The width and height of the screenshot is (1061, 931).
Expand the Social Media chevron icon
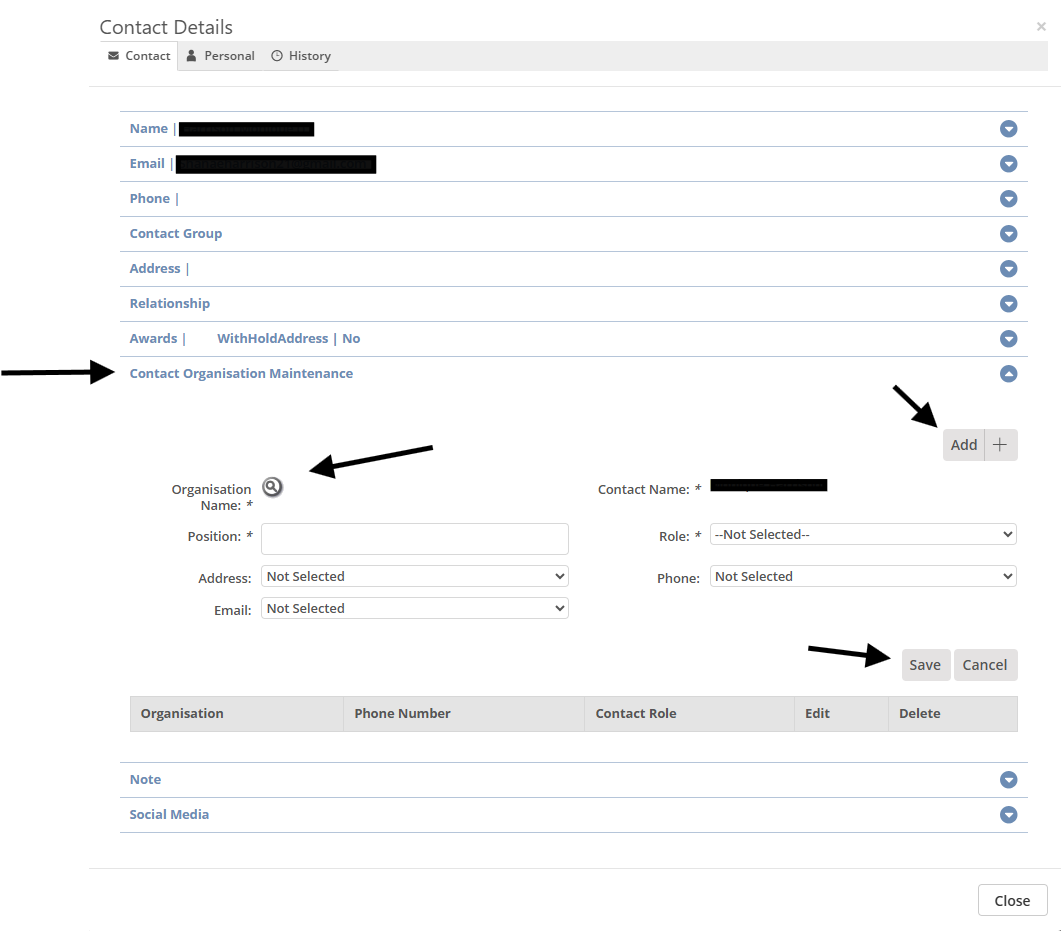(1008, 815)
